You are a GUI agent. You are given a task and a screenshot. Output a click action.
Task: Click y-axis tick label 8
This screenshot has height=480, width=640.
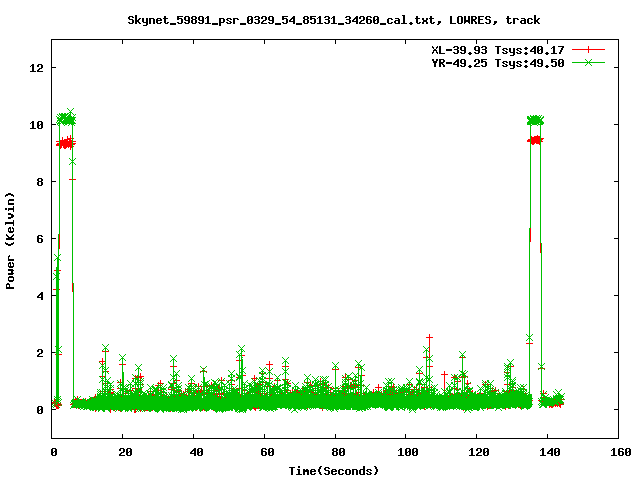point(40,182)
